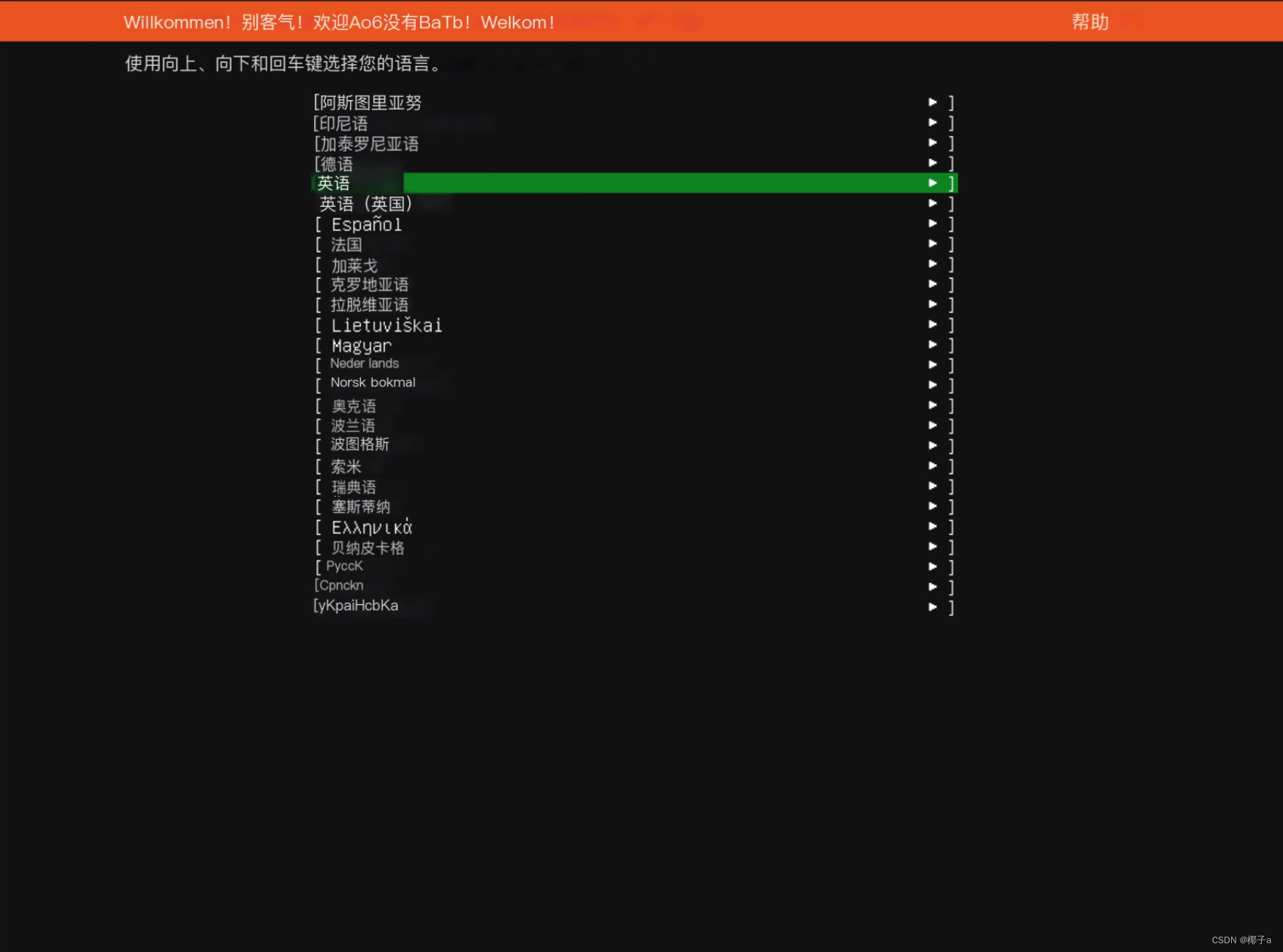Choose 拉脱维亚语 language
The height and width of the screenshot is (952, 1283).
click(633, 305)
